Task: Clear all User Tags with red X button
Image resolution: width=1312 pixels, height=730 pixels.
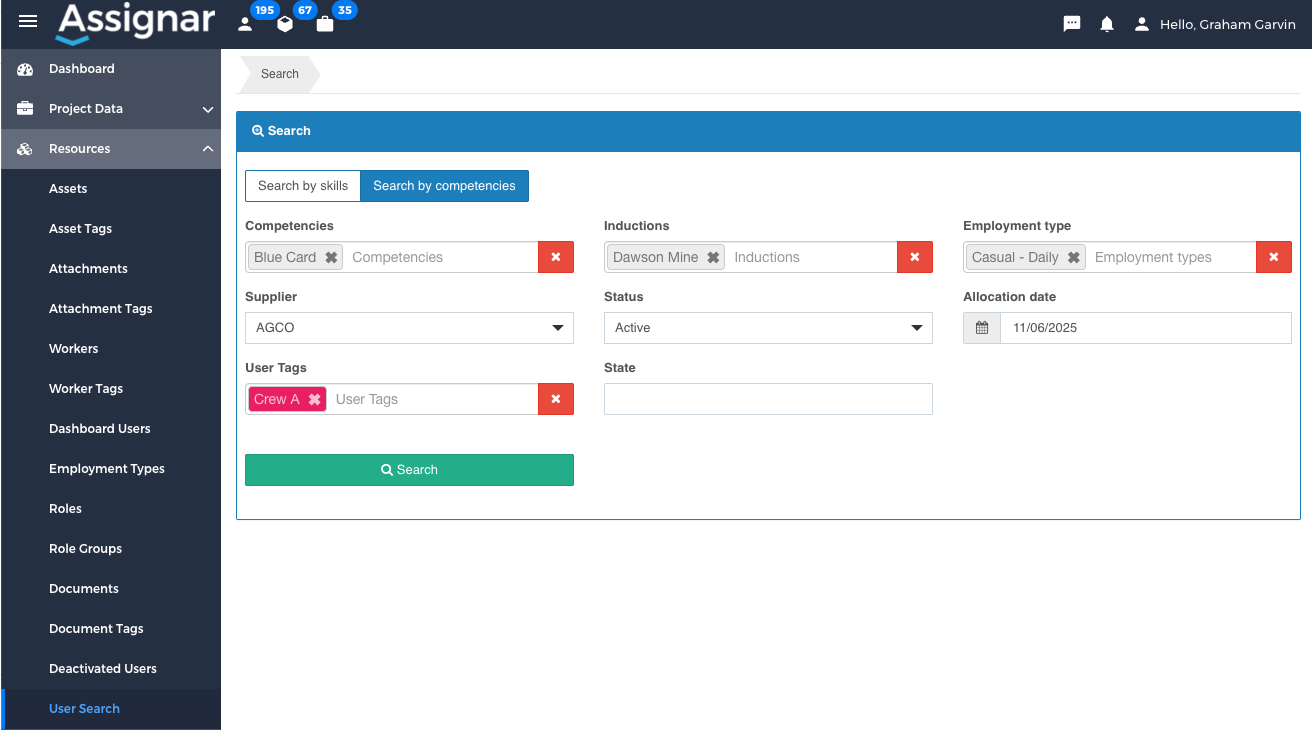Action: (556, 399)
